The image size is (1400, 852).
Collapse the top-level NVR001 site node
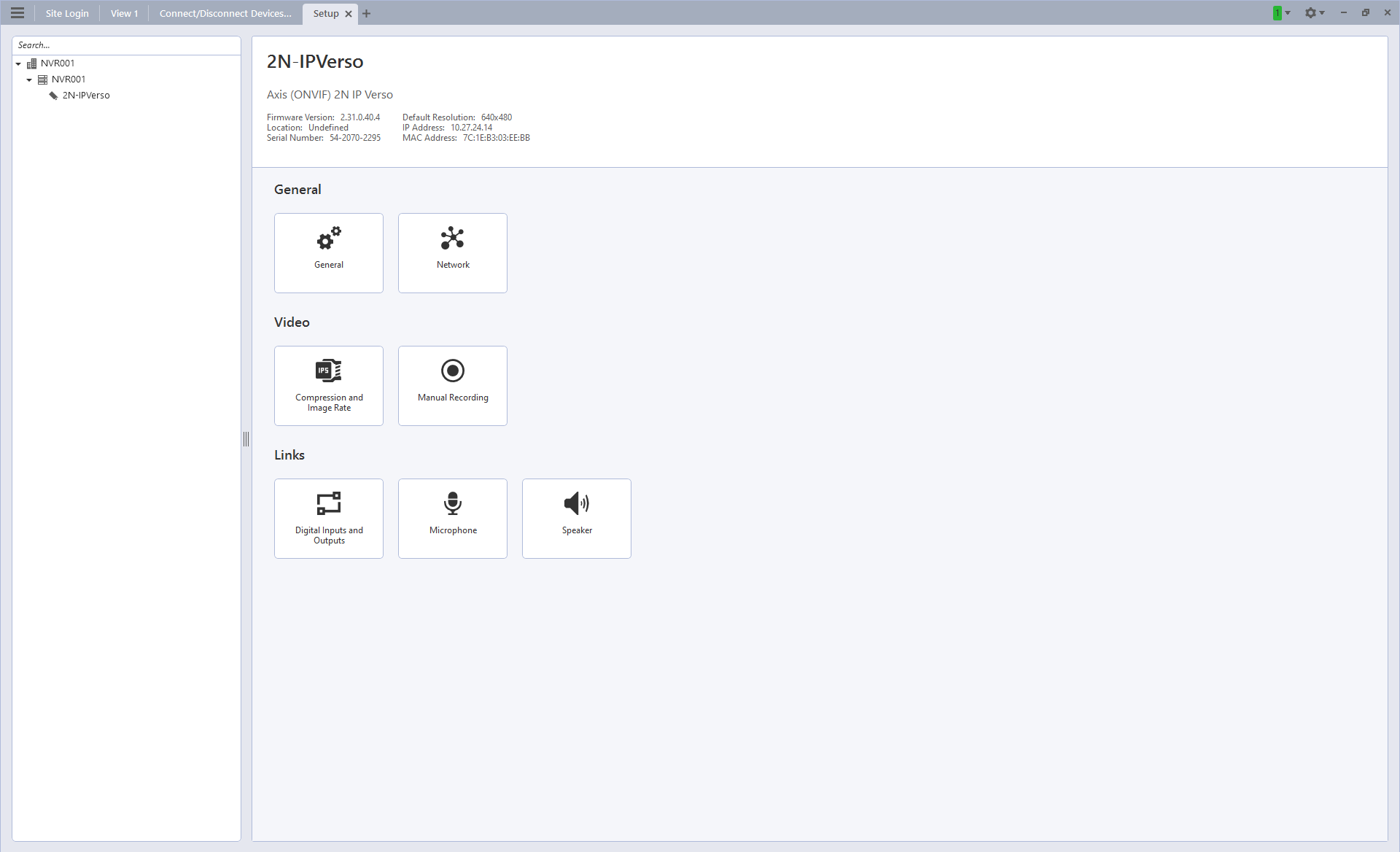18,64
